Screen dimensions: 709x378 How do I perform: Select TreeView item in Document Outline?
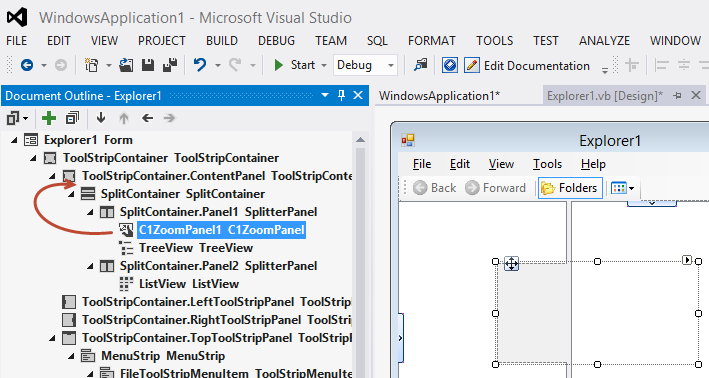point(196,248)
